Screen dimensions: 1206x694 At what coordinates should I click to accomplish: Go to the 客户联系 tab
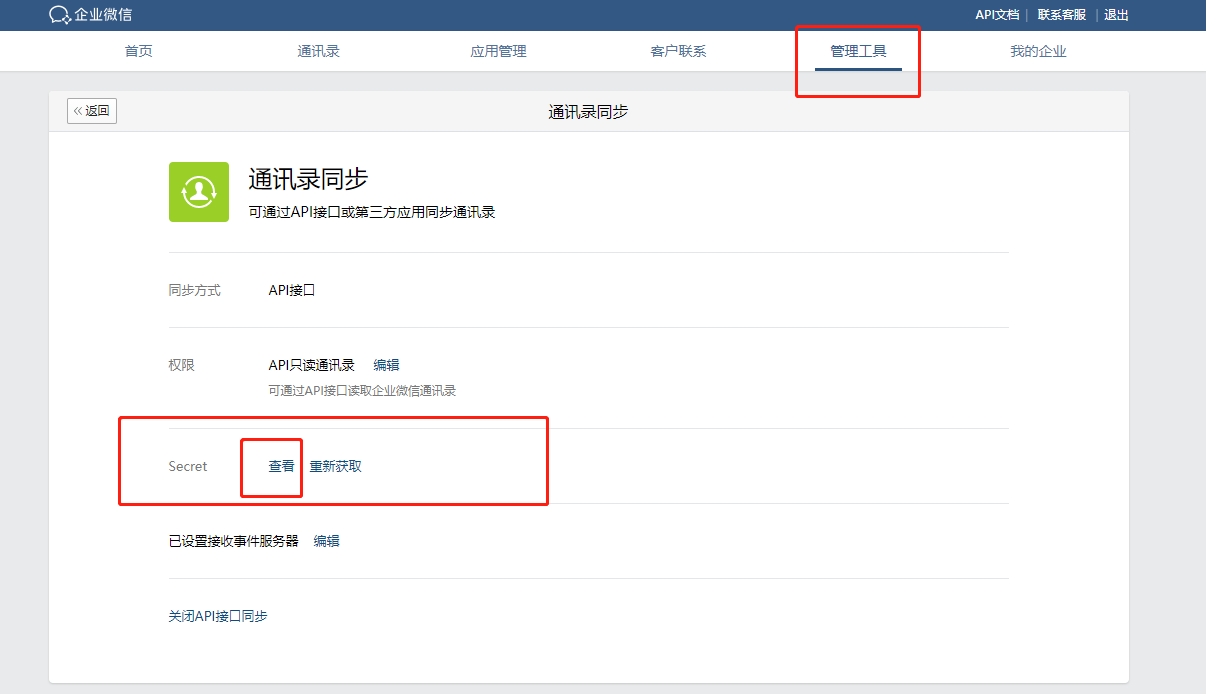tap(678, 51)
